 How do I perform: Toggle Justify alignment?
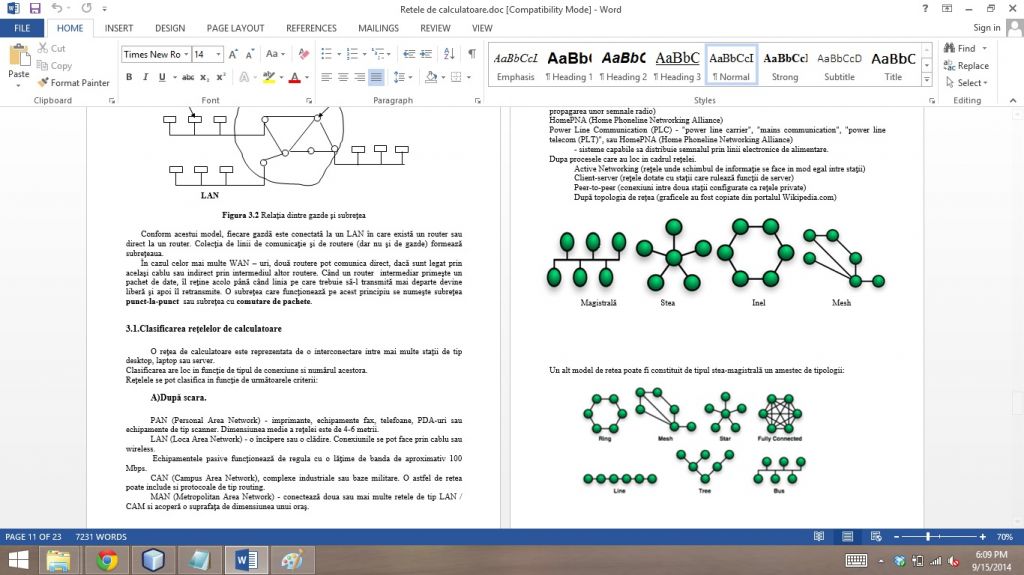tap(376, 77)
